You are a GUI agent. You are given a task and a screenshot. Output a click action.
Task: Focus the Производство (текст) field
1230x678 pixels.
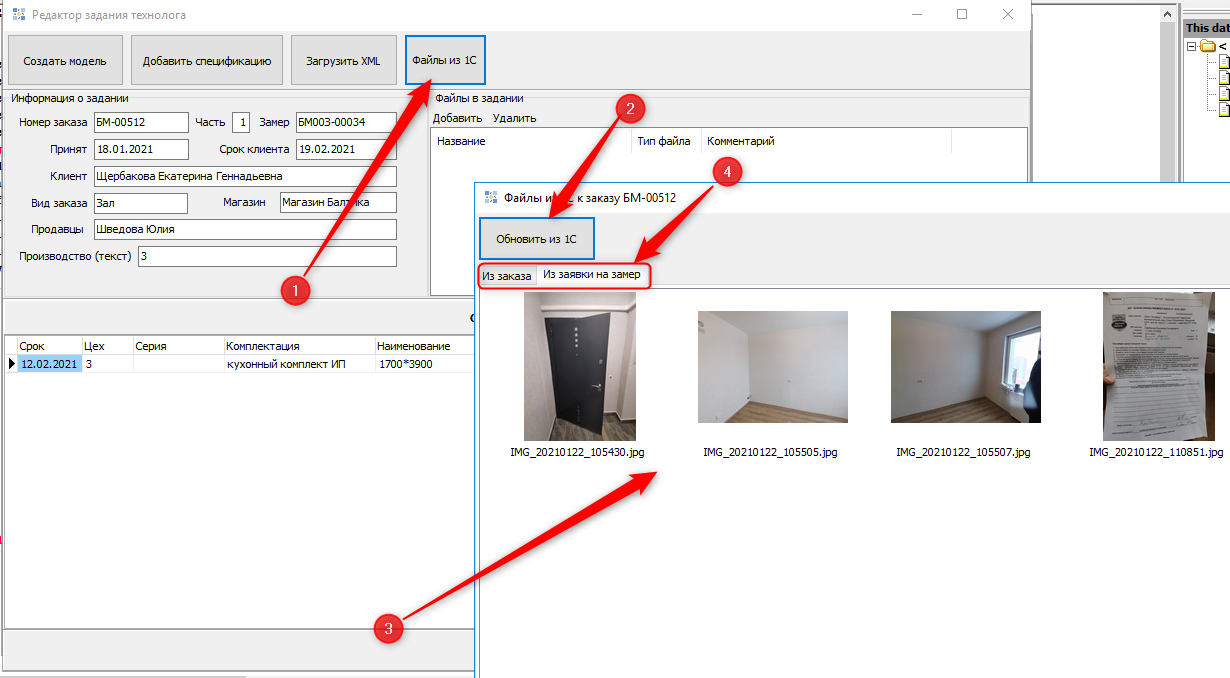(267, 257)
